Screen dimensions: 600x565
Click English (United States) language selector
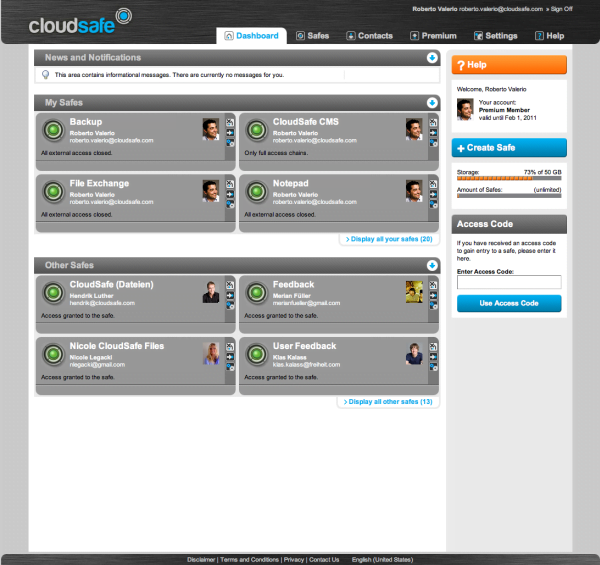382,560
